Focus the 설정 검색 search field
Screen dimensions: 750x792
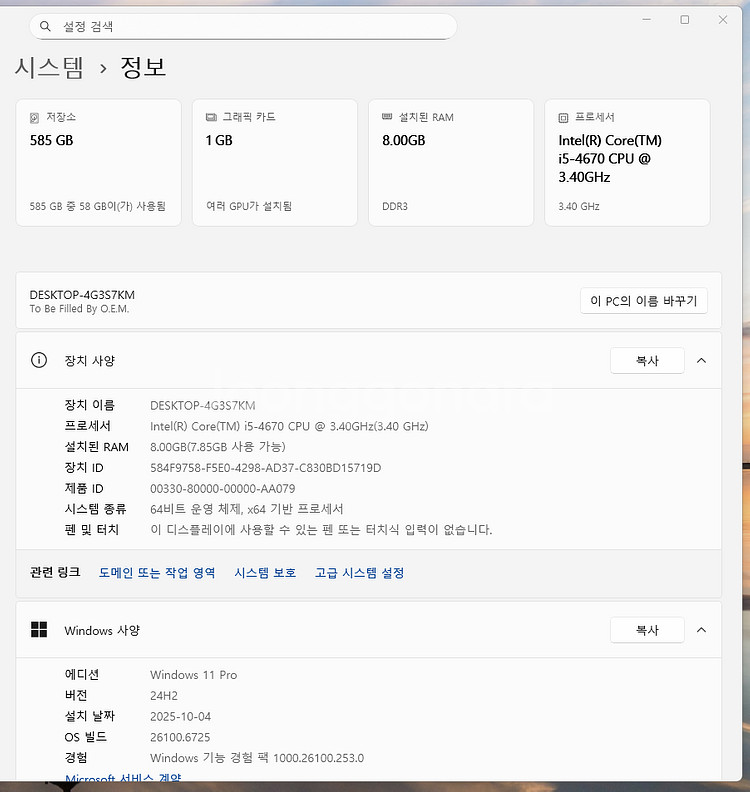[x=250, y=26]
